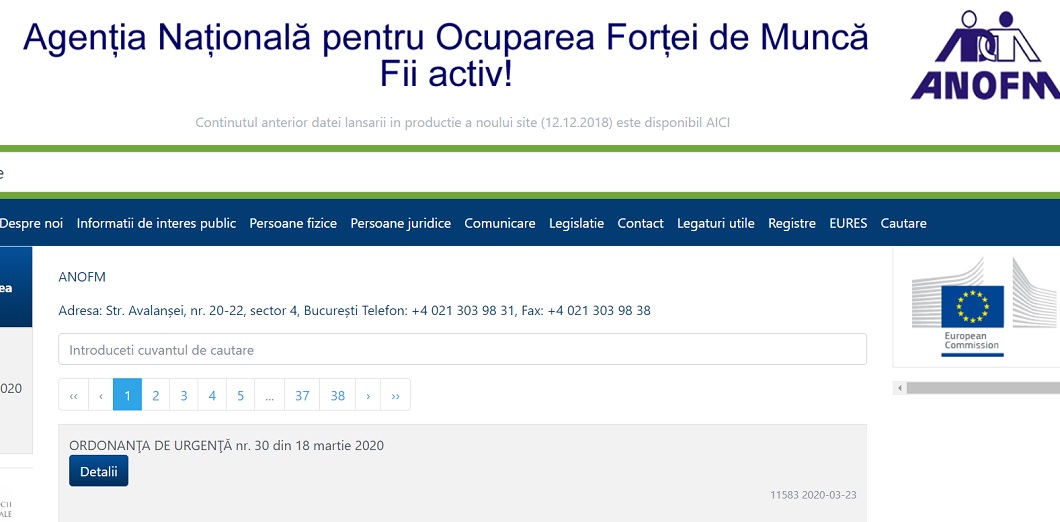Go to pagination page 2
The height and width of the screenshot is (522, 1060).
click(155, 395)
